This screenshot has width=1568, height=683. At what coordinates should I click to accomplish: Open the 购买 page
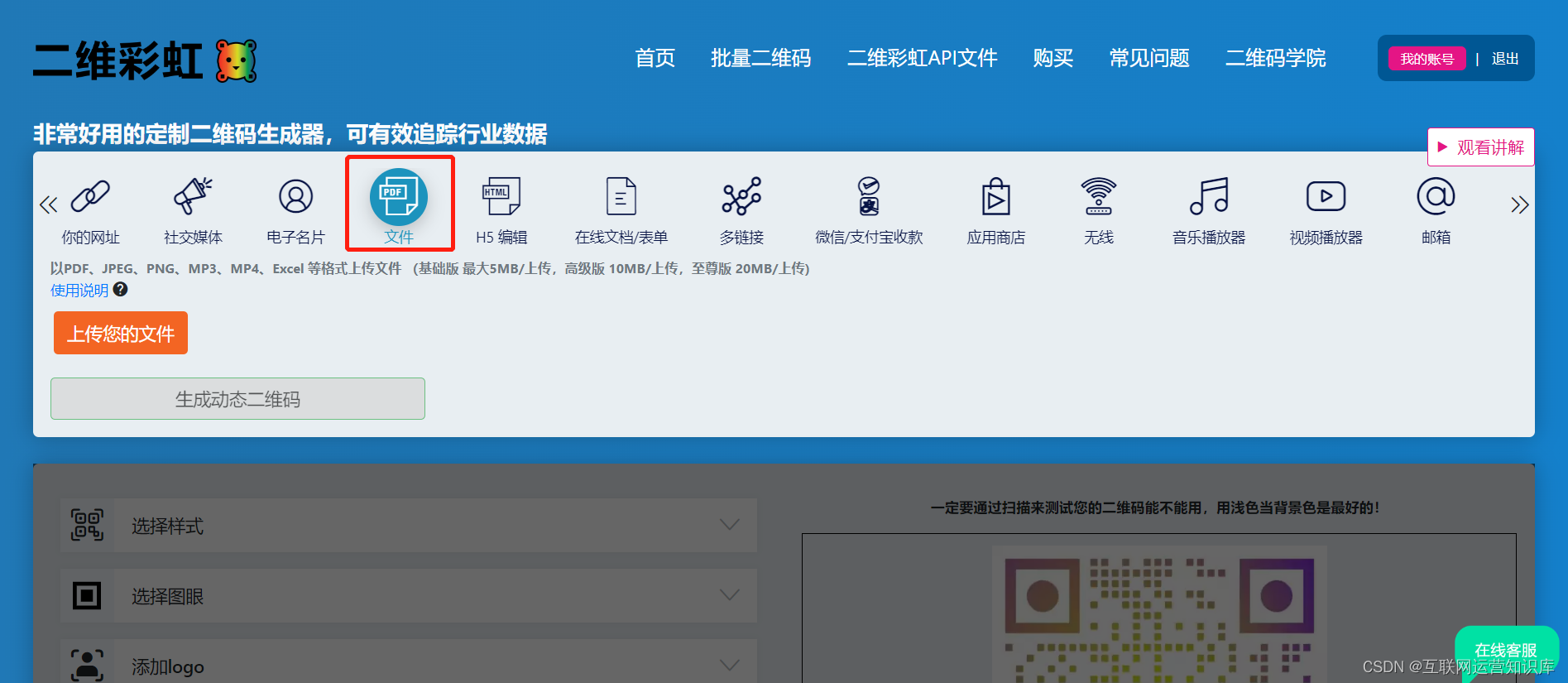point(1053,58)
